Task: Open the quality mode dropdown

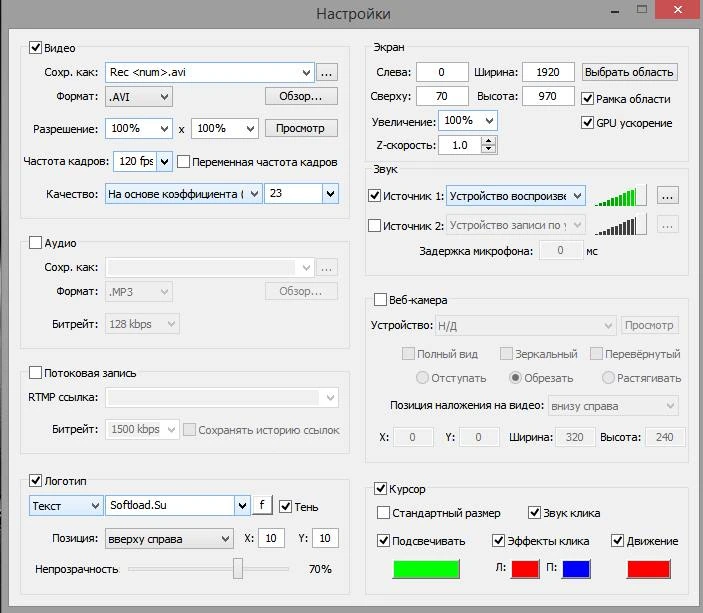Action: click(183, 194)
